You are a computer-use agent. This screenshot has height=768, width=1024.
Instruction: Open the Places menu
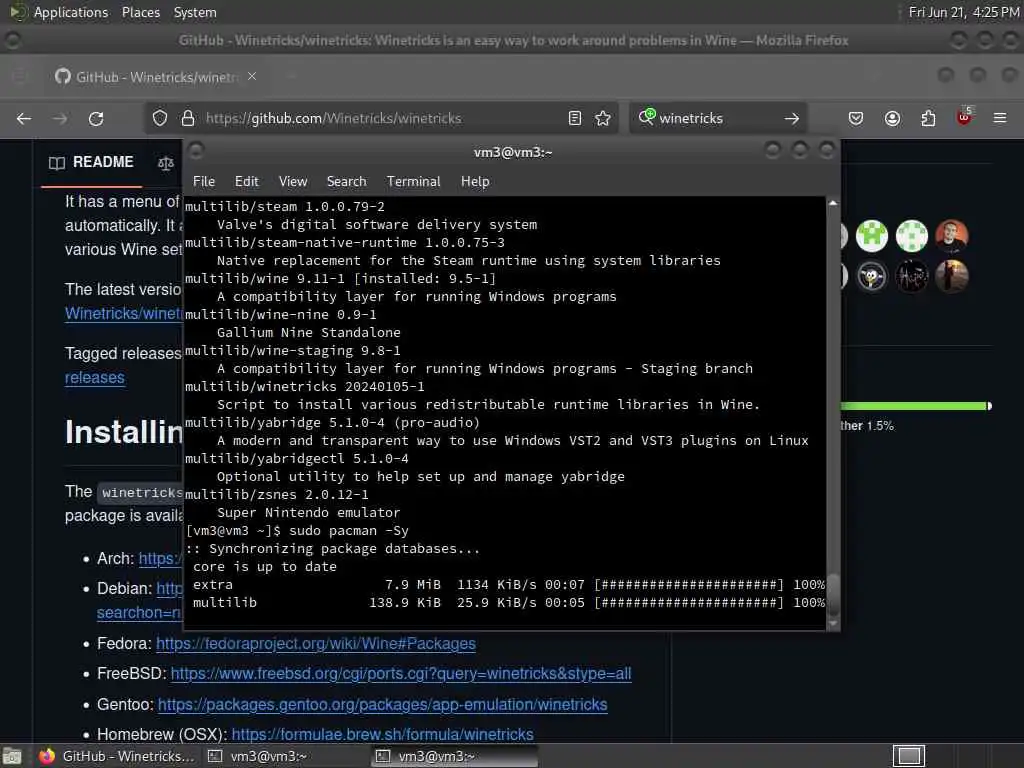pyautogui.click(x=140, y=12)
